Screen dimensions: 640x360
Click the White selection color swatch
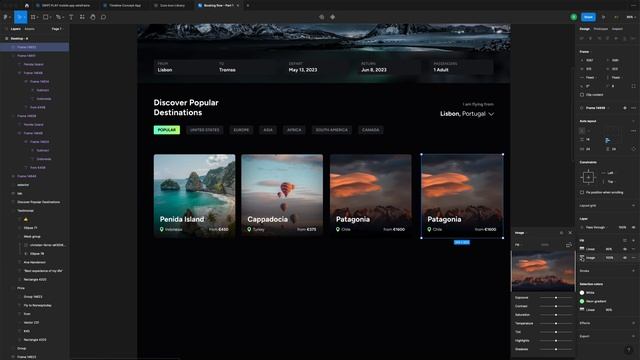(582, 293)
